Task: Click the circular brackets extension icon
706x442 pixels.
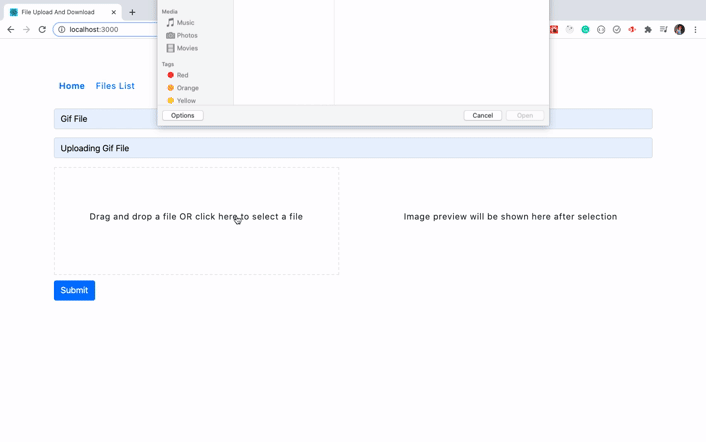Action: [601, 30]
